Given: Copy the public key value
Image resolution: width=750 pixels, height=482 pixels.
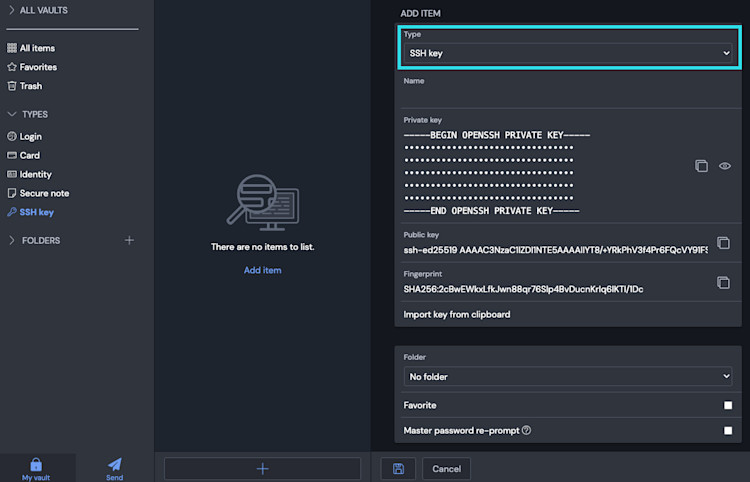Looking at the screenshot, I should click(x=723, y=243).
